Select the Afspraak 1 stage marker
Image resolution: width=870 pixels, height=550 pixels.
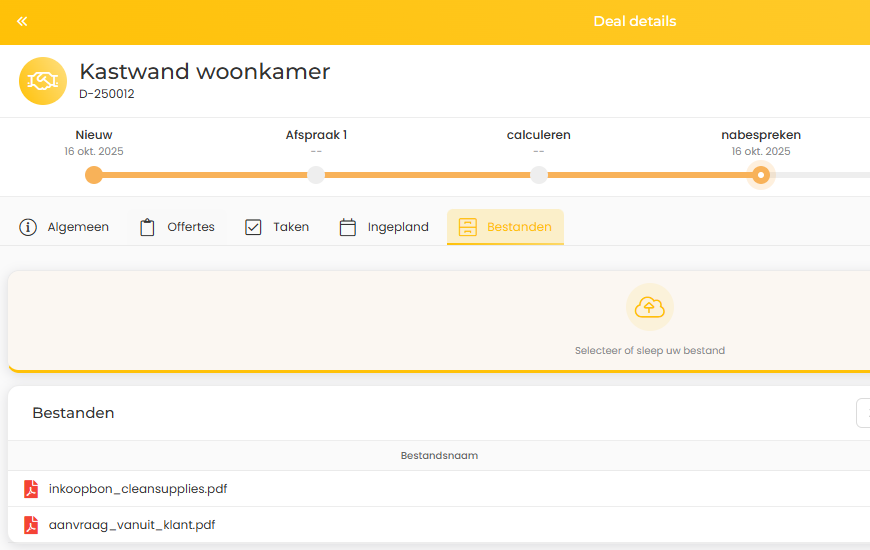tap(316, 175)
